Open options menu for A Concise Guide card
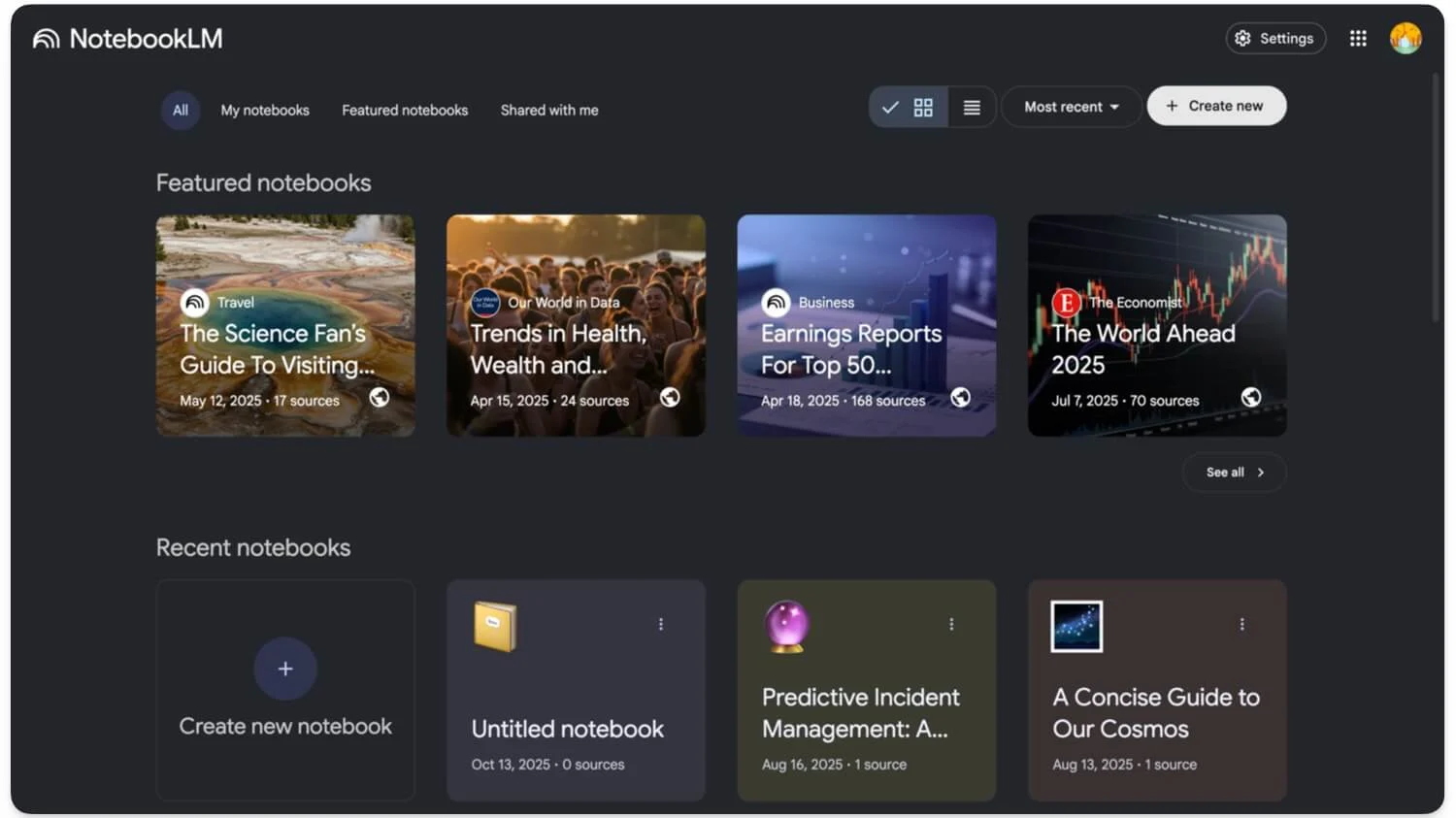 click(x=1241, y=624)
